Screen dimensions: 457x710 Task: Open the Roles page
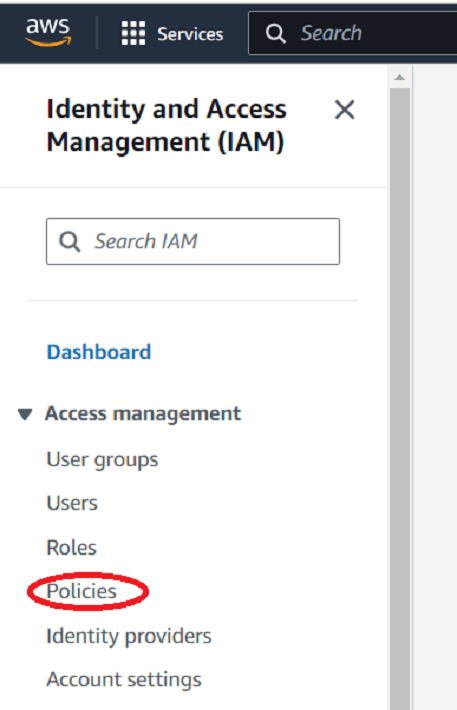tap(72, 547)
